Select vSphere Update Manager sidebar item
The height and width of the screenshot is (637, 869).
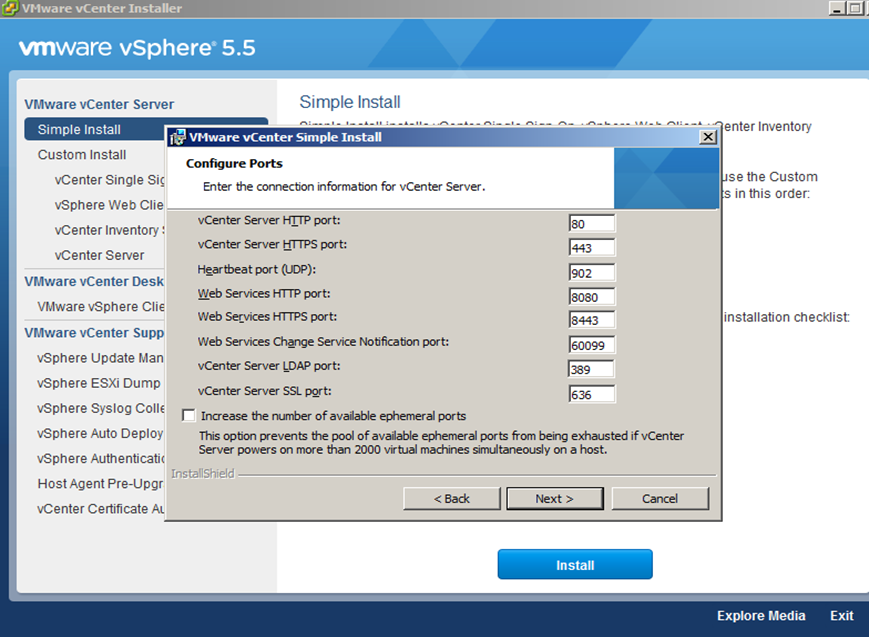click(100, 358)
